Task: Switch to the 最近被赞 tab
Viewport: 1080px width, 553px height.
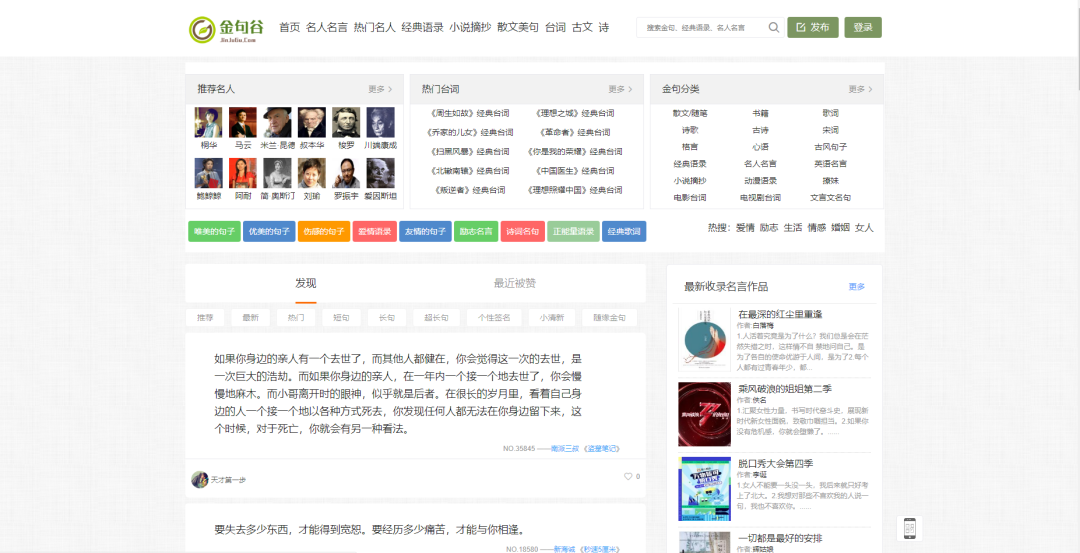Action: pos(515,283)
